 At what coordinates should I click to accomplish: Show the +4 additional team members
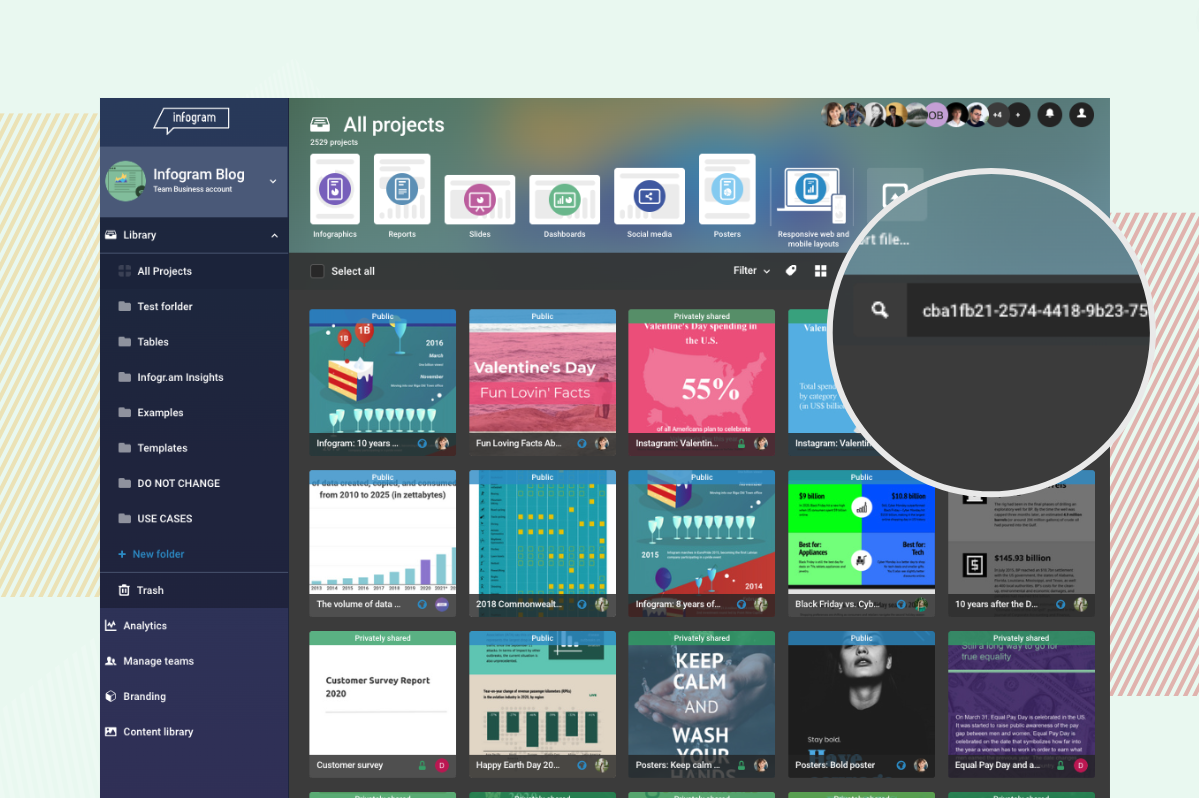pyautogui.click(x=997, y=115)
